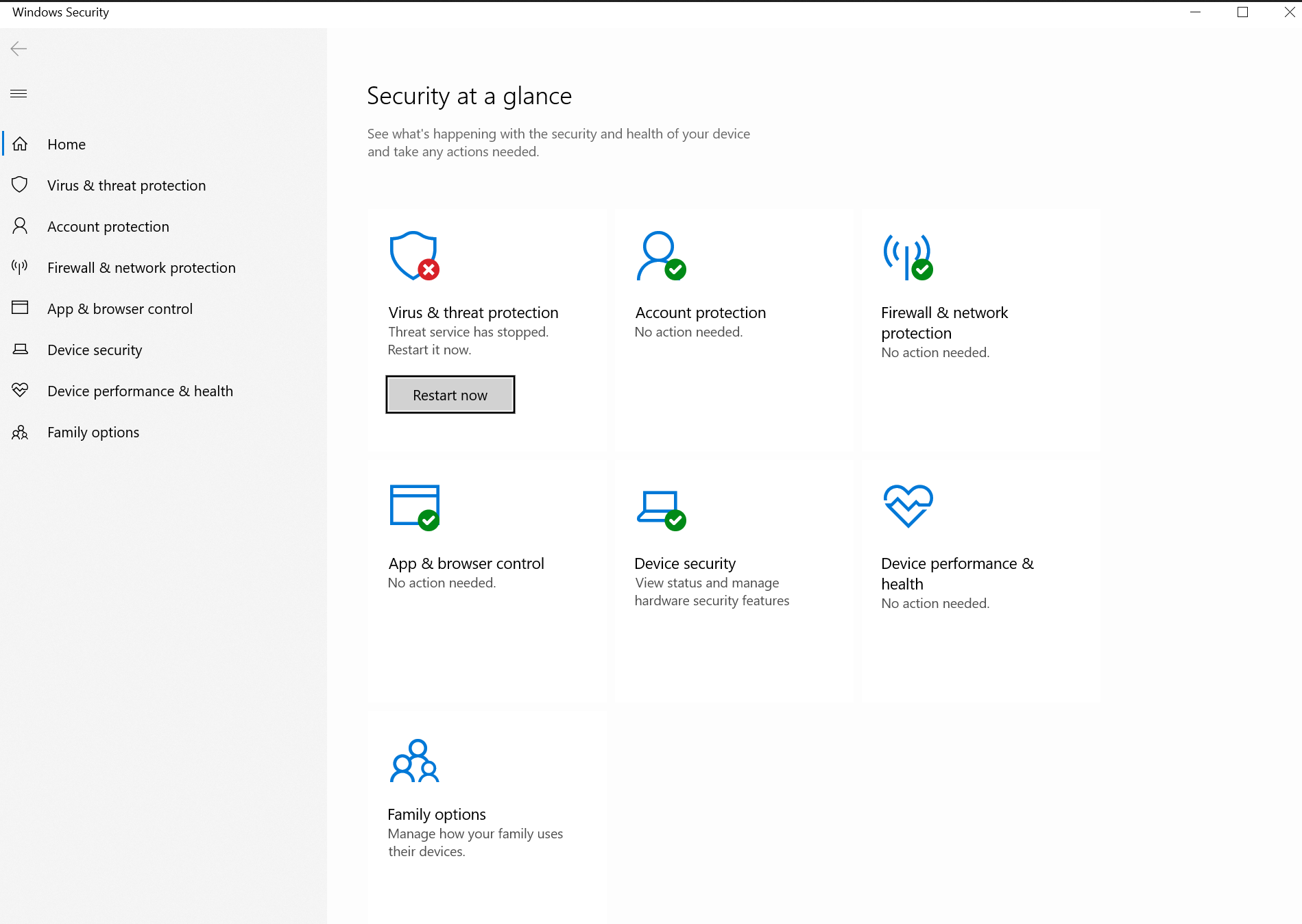Toggle the hamburger navigation menu
Viewport: 1302px width, 924px height.
tap(19, 93)
